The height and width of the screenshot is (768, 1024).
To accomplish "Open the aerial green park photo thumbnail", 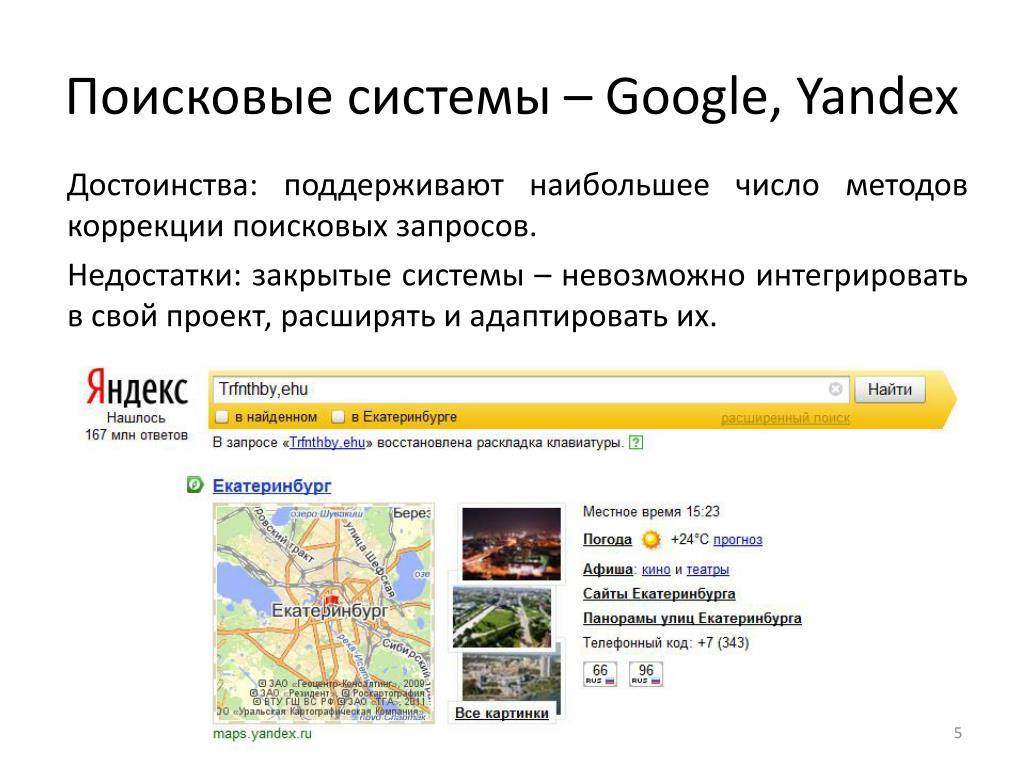I will point(502,617).
